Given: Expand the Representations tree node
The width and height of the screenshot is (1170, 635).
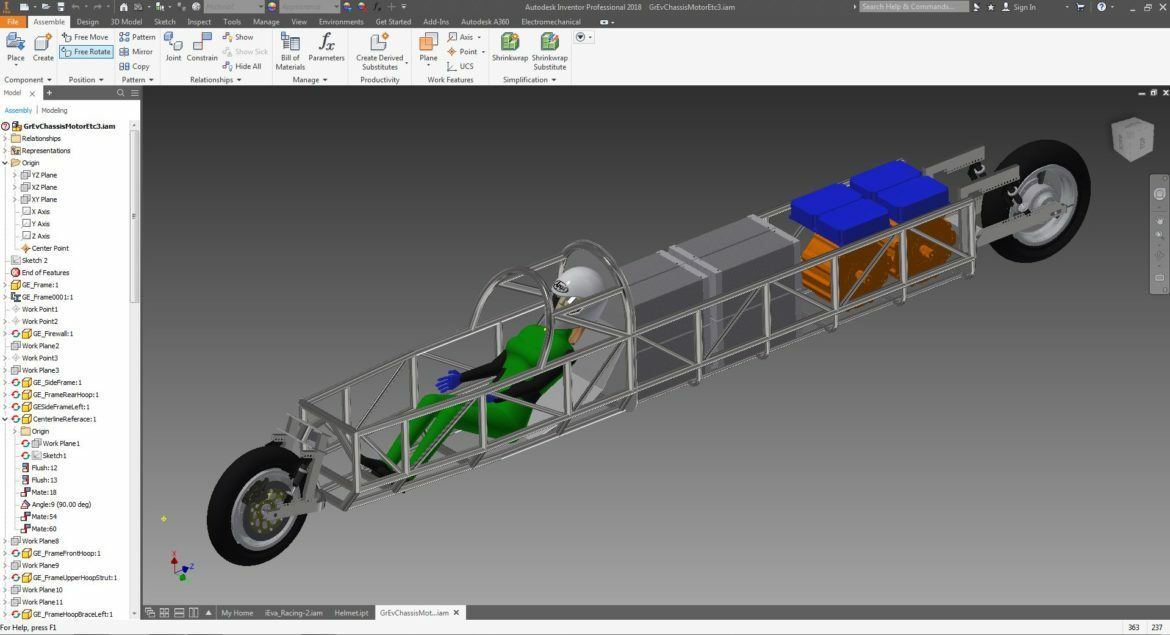Looking at the screenshot, I should pos(5,151).
